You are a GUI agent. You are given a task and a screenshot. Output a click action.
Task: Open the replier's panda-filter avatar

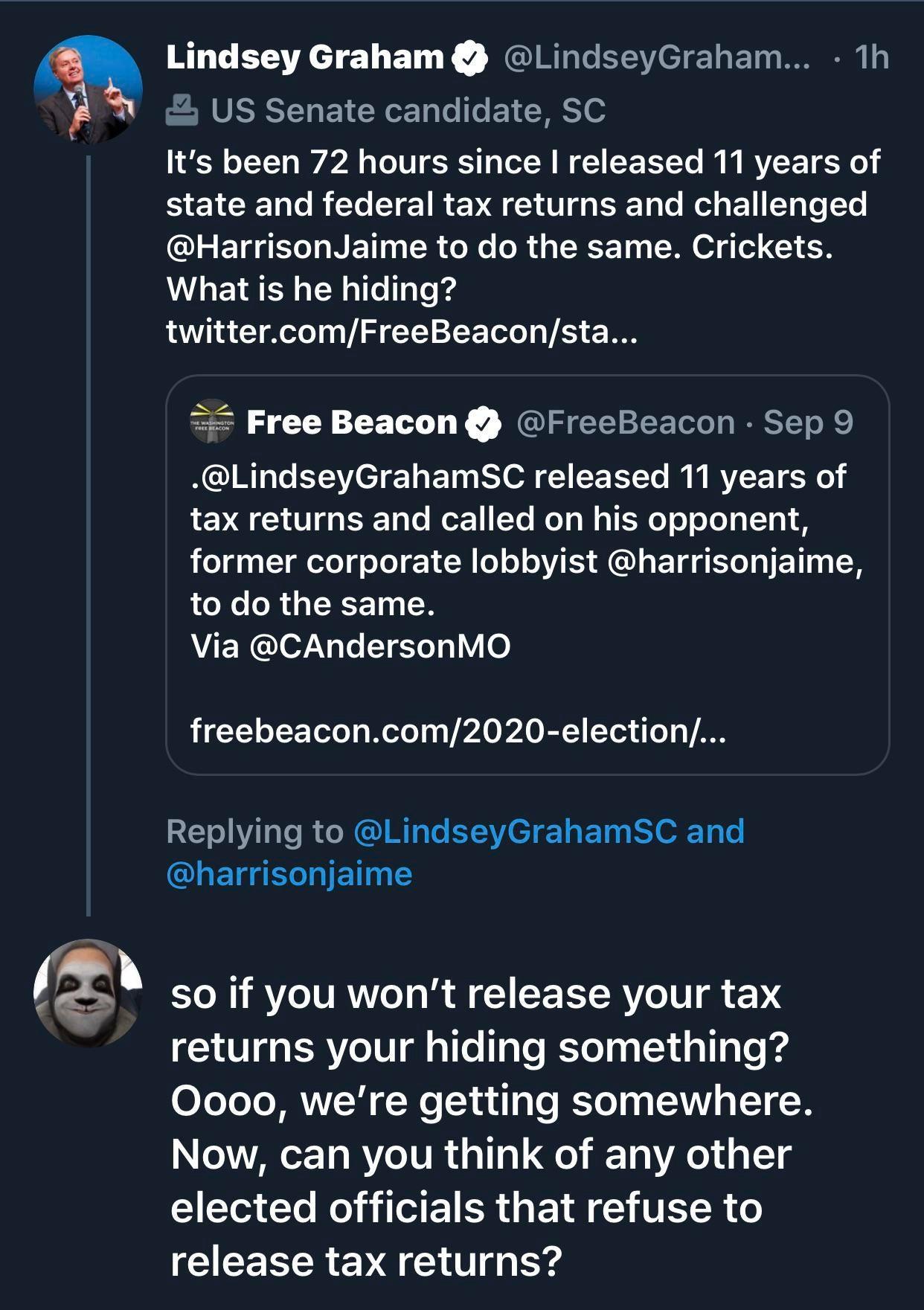88,992
